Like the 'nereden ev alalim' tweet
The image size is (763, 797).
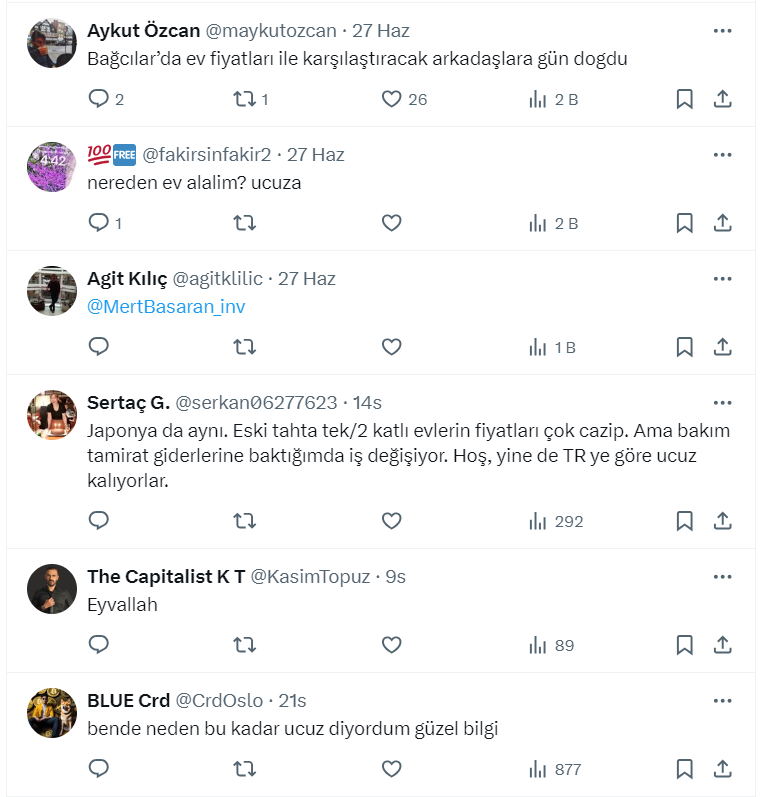coord(392,223)
